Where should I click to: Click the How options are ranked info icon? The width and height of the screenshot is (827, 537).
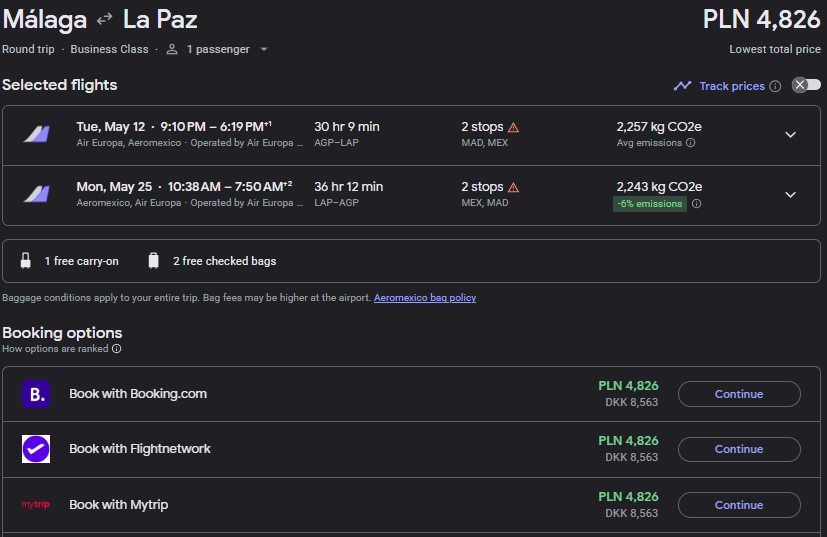coord(117,349)
